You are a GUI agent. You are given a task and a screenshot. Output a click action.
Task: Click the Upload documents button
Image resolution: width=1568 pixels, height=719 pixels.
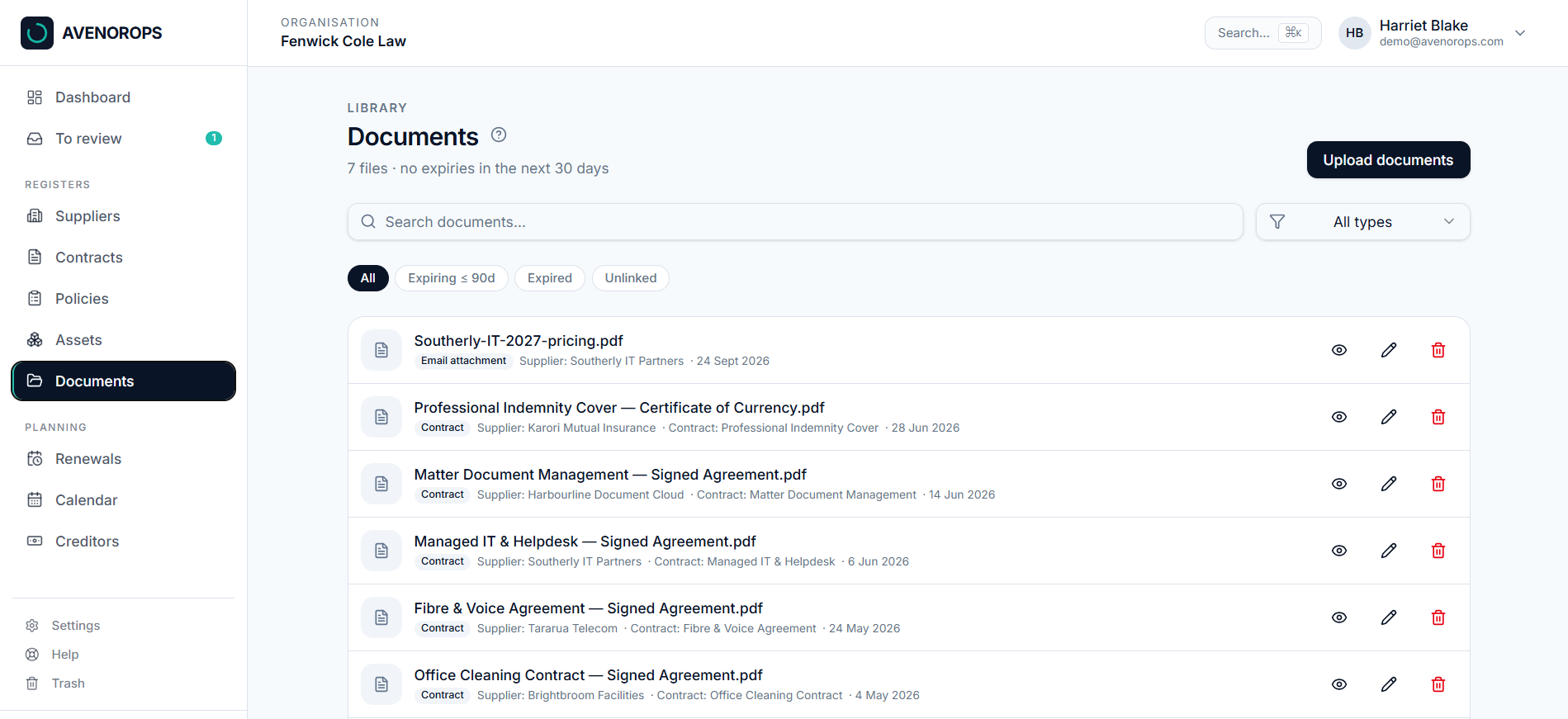click(x=1389, y=160)
